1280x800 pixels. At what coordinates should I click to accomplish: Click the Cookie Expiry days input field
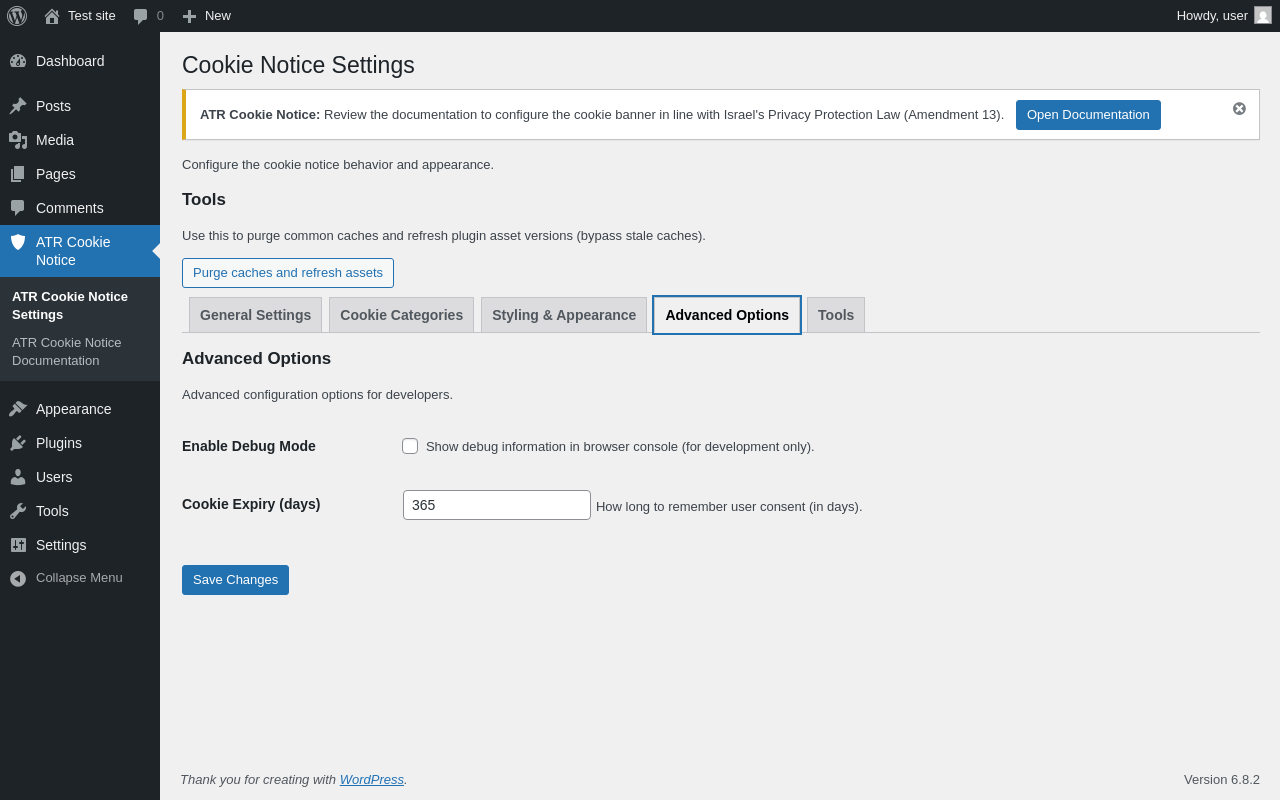(497, 505)
